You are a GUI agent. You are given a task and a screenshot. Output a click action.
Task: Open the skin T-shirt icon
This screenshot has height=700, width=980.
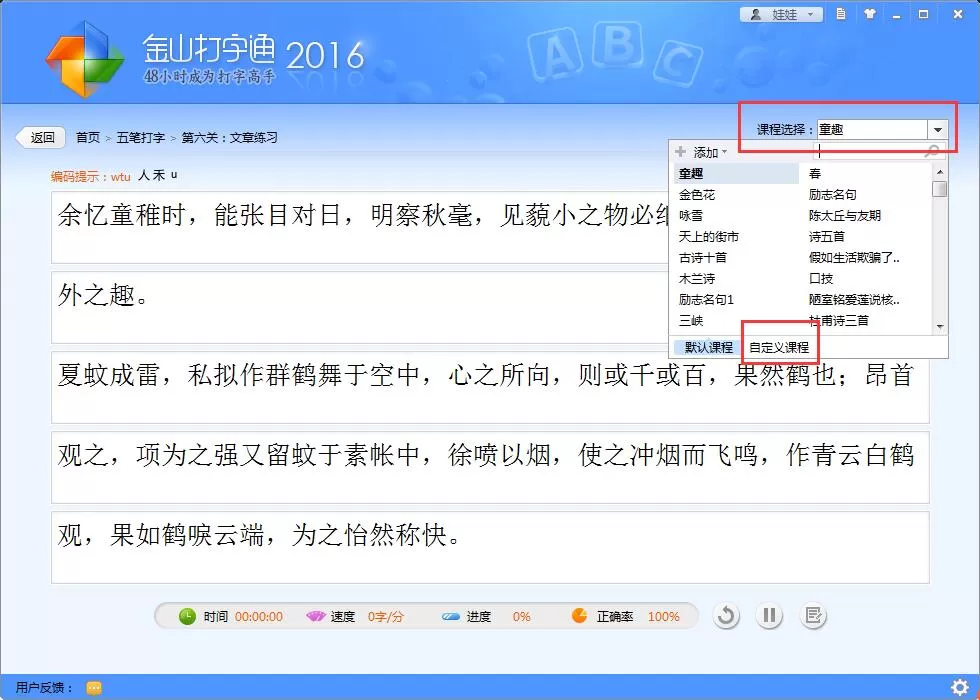(x=869, y=14)
